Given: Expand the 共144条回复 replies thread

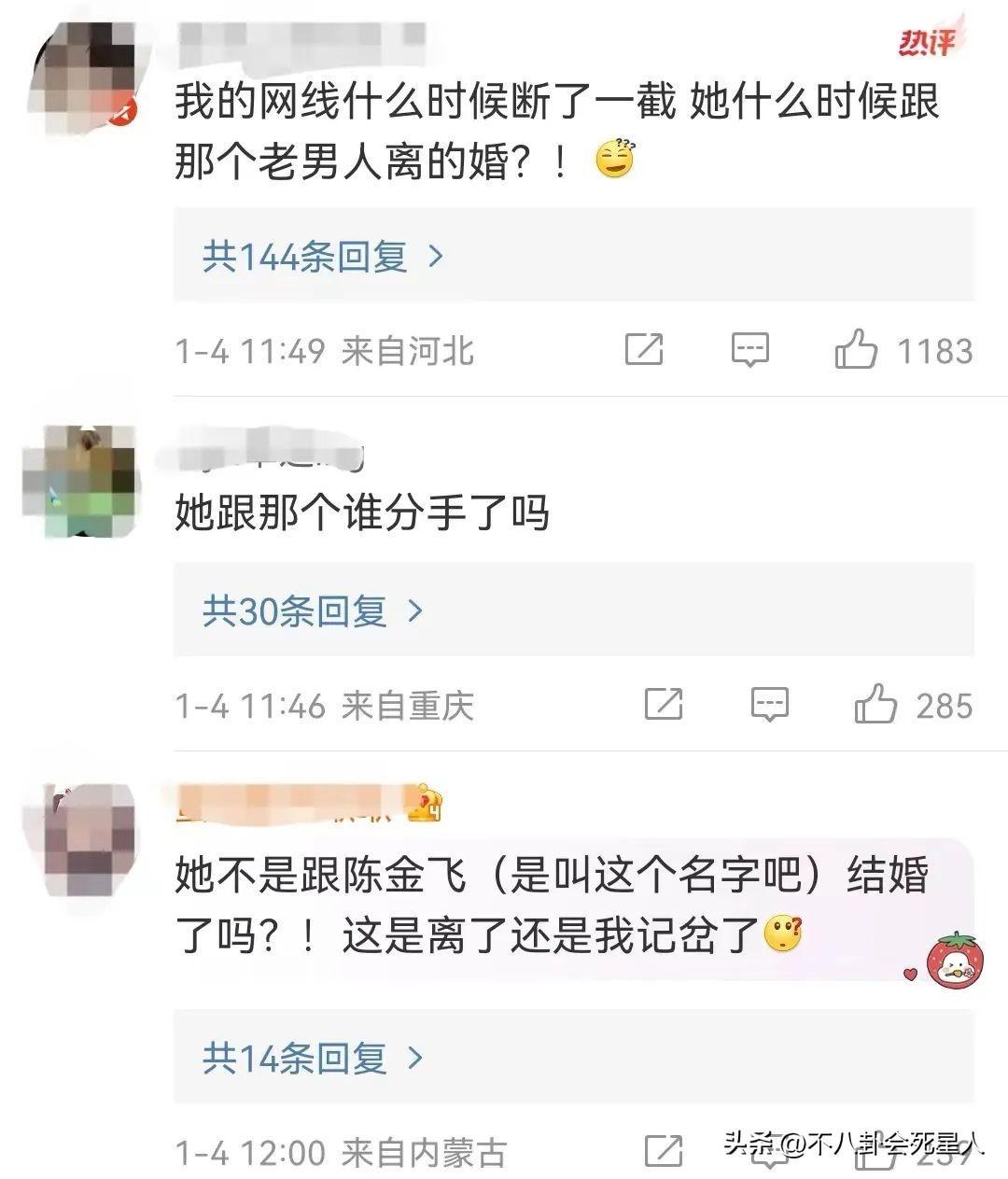Looking at the screenshot, I should [x=323, y=256].
